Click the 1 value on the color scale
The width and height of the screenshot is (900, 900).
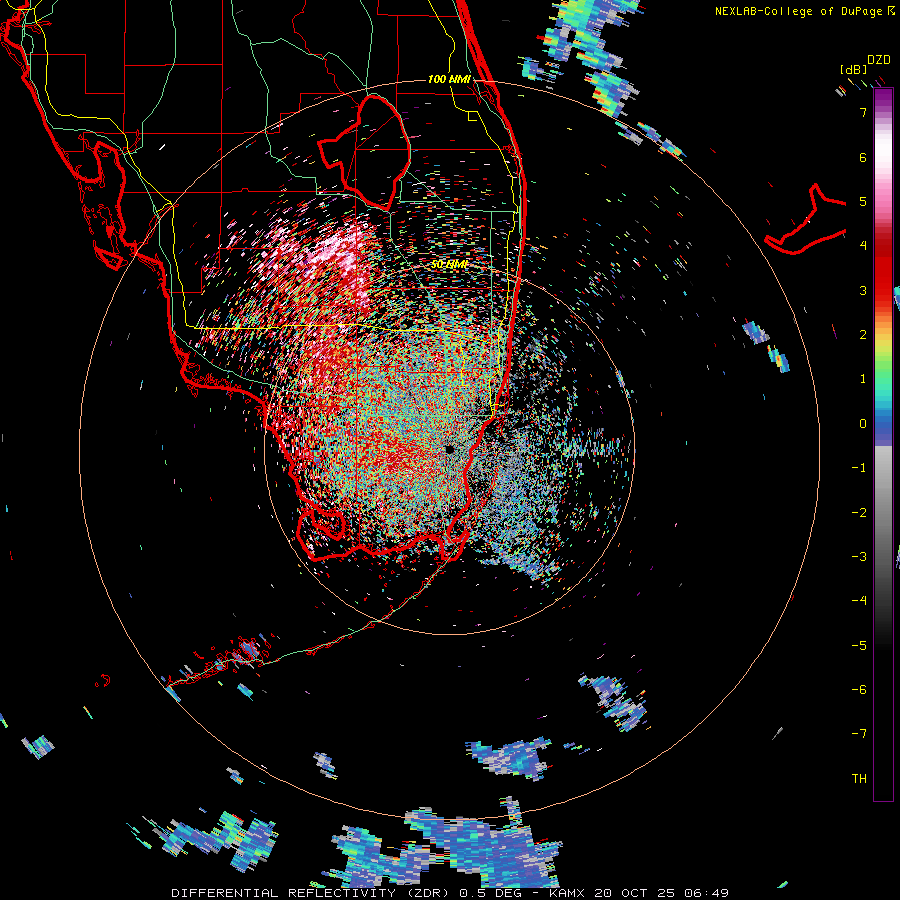pos(863,379)
